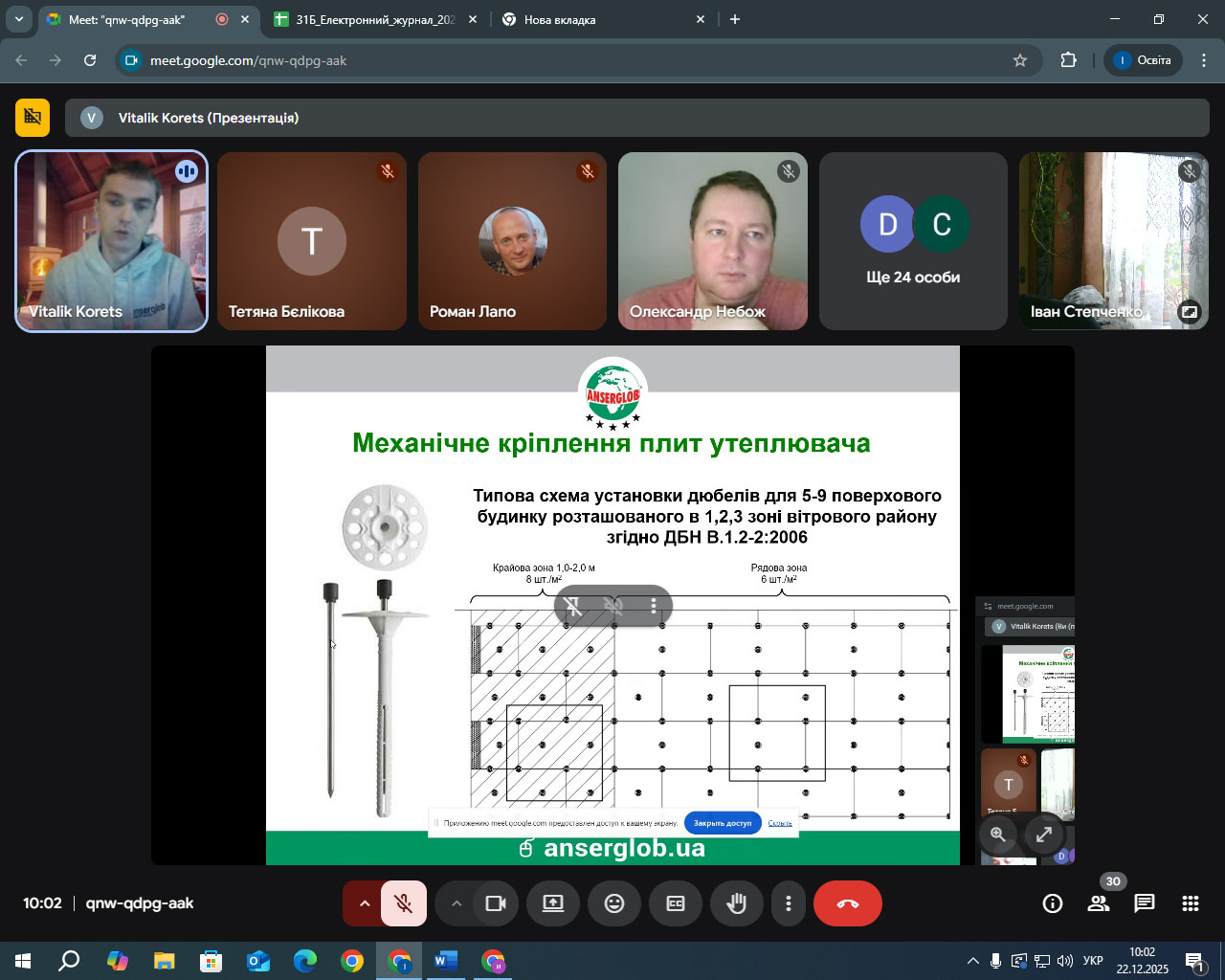This screenshot has width=1225, height=980.
Task: Mute the presentation audio
Action: [613, 606]
